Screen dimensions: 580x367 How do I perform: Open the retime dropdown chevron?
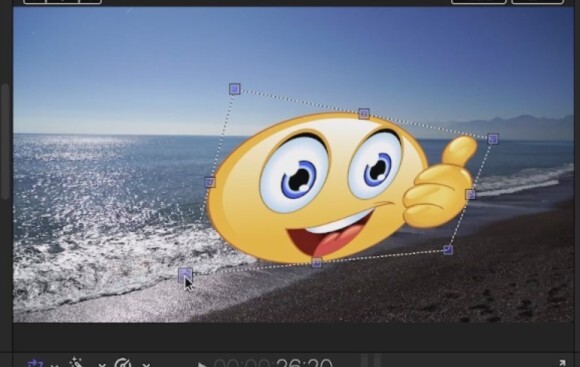click(x=146, y=365)
